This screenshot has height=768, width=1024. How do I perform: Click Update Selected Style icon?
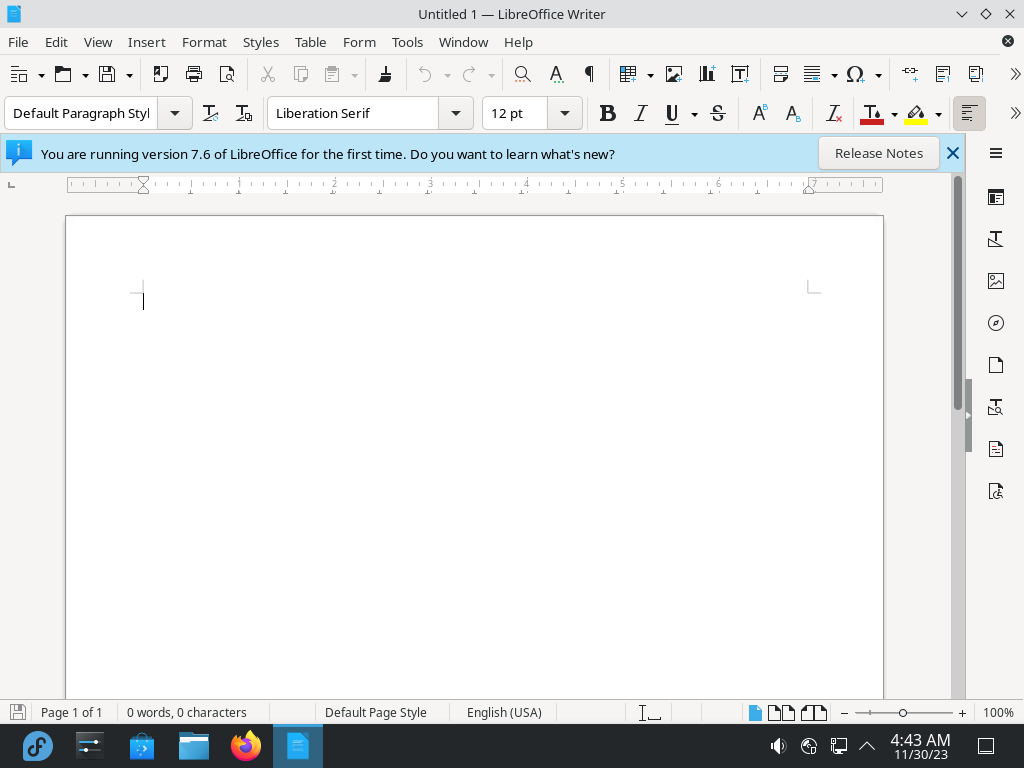(x=210, y=114)
